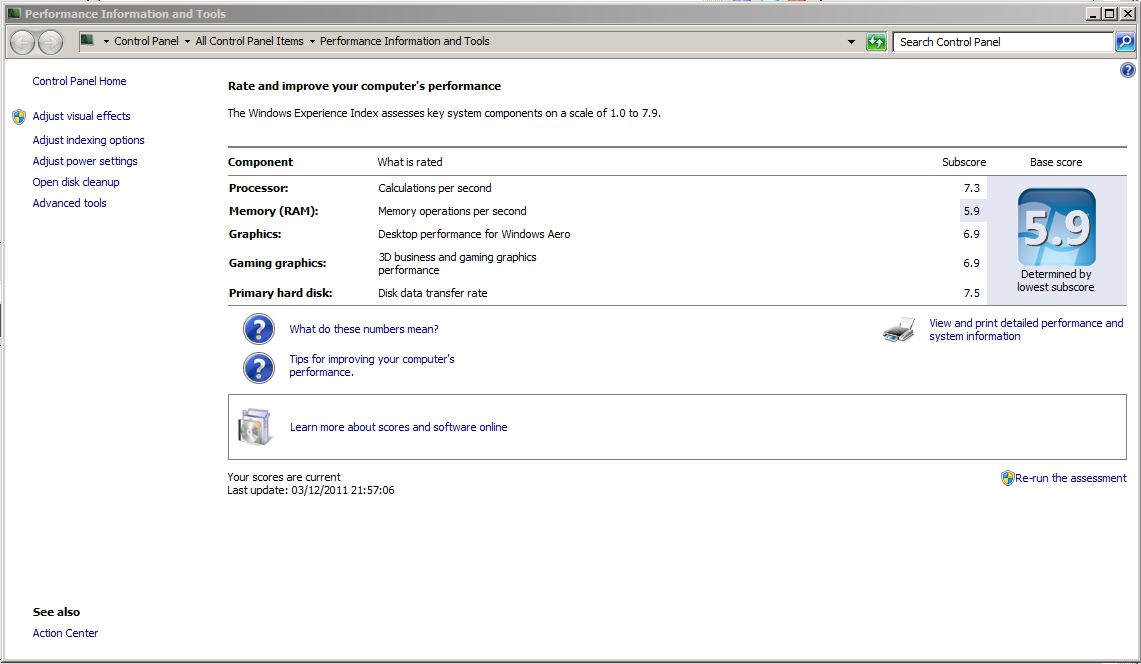Click 'Primary hard disk:' row label
The width and height of the screenshot is (1141, 664).
click(280, 293)
